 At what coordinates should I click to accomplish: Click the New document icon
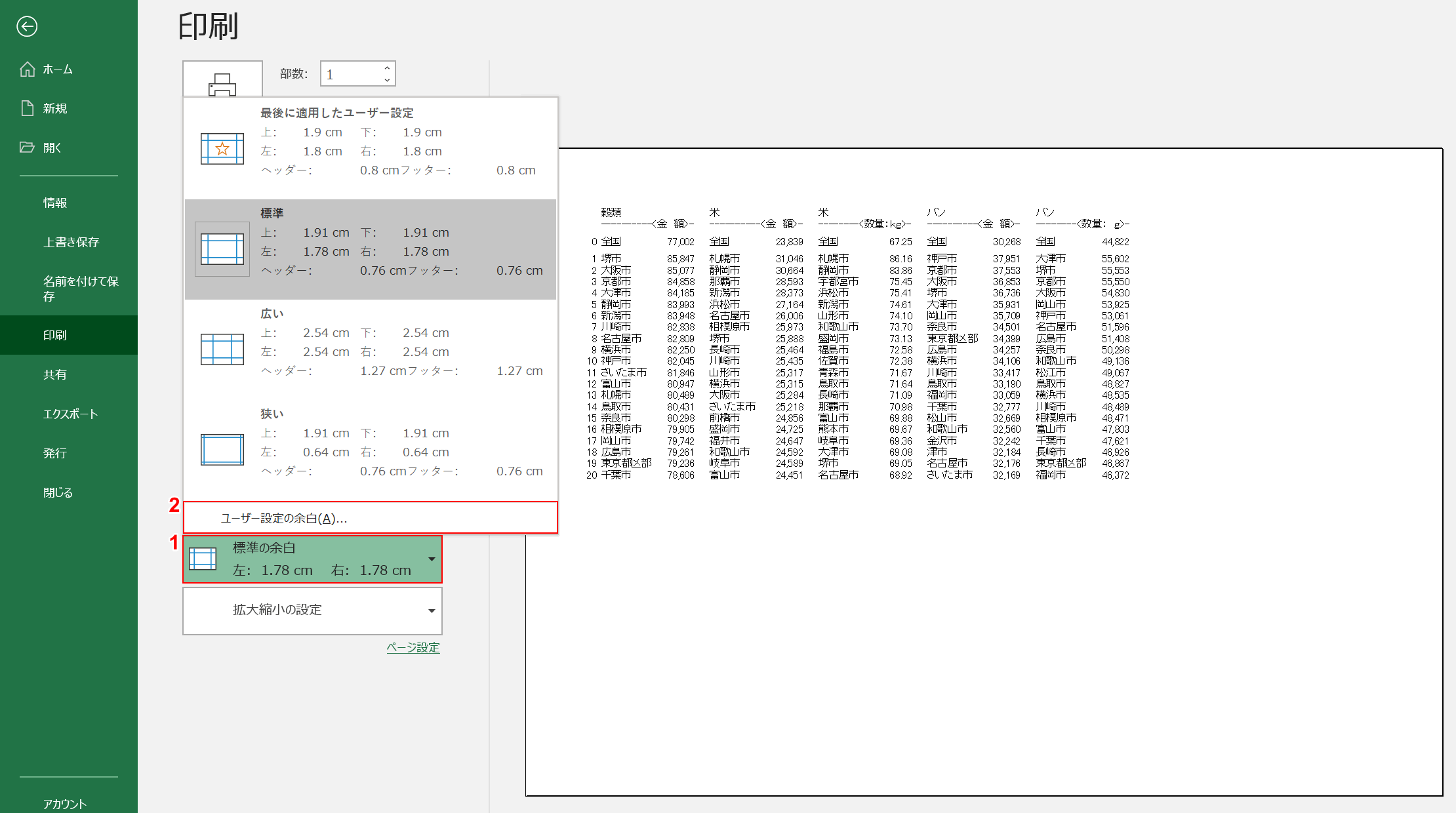pyautogui.click(x=28, y=108)
